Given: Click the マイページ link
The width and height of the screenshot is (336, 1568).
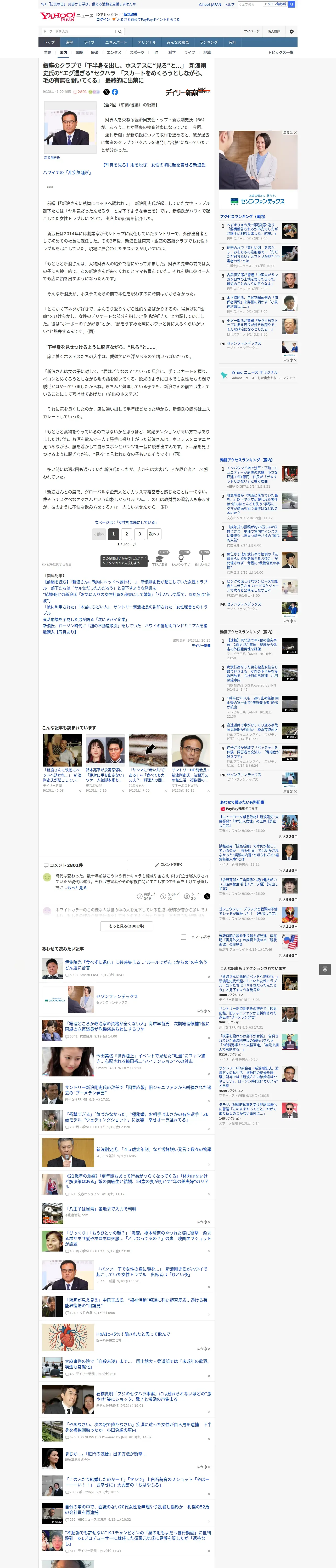Looking at the screenshot, I should (252, 32).
